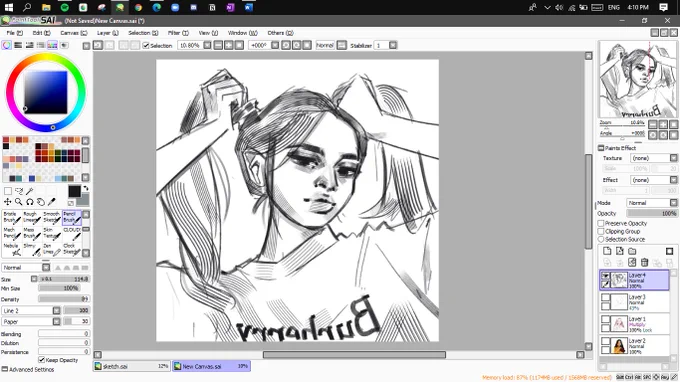Zoom in using plus button in toolbar

pyautogui.click(x=229, y=45)
